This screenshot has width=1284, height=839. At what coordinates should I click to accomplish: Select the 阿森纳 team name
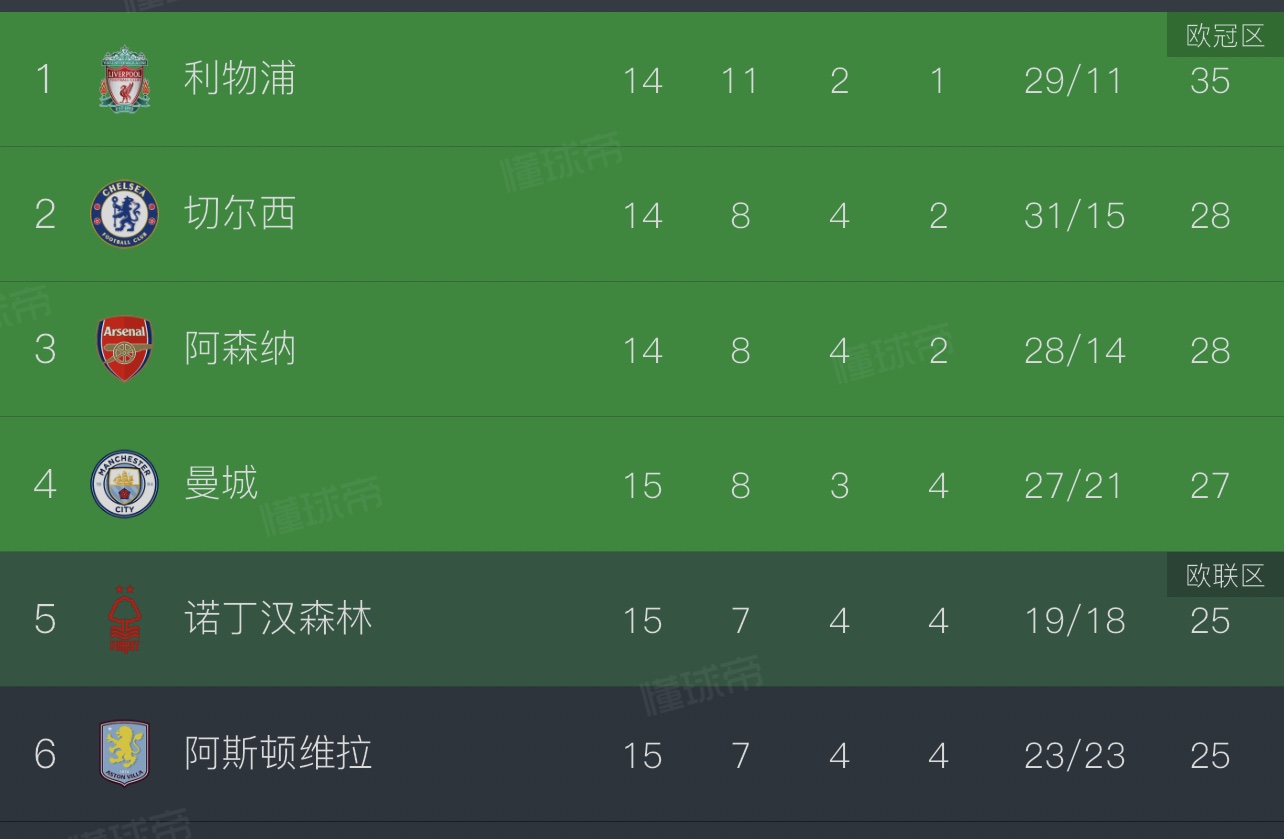click(240, 349)
